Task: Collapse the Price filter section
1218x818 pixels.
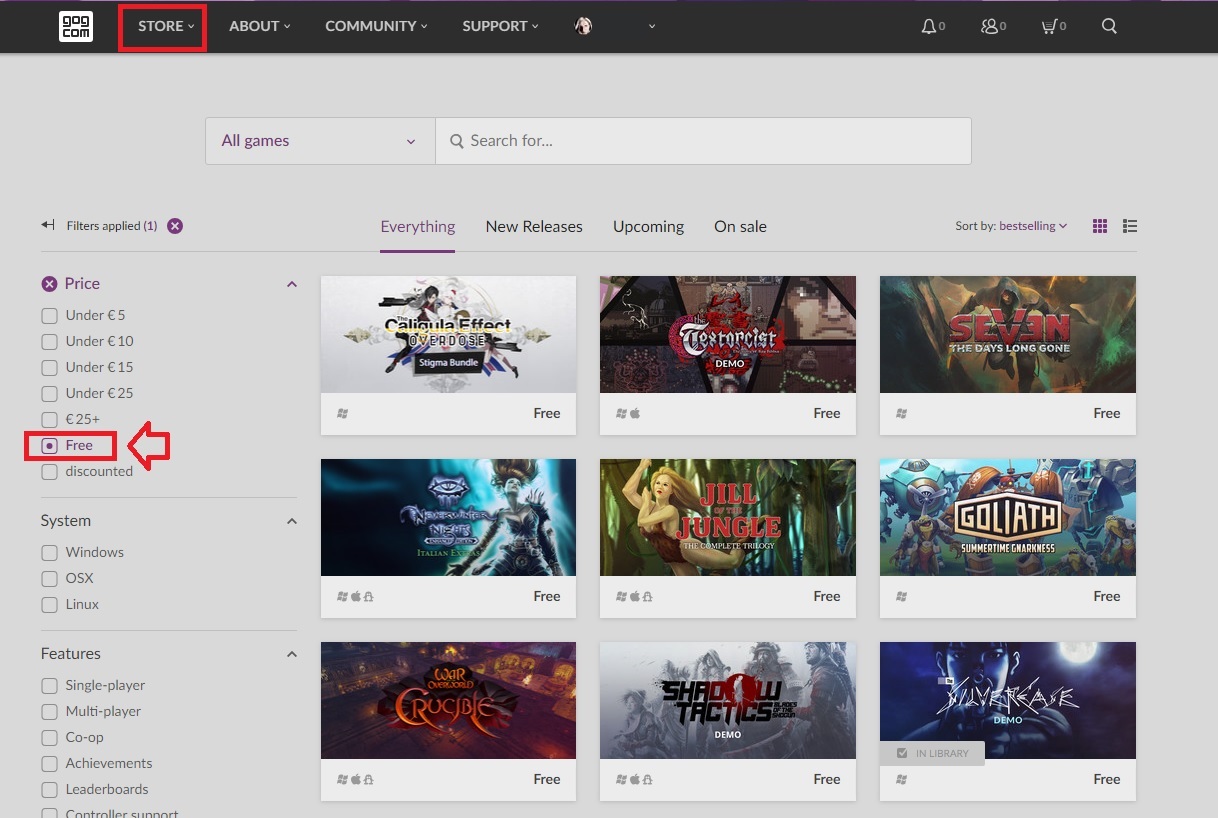Action: pyautogui.click(x=292, y=285)
